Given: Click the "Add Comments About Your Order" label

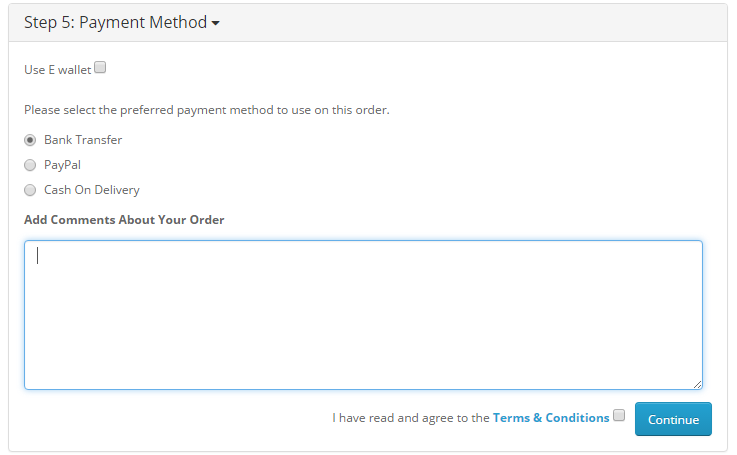Looking at the screenshot, I should click(x=124, y=220).
